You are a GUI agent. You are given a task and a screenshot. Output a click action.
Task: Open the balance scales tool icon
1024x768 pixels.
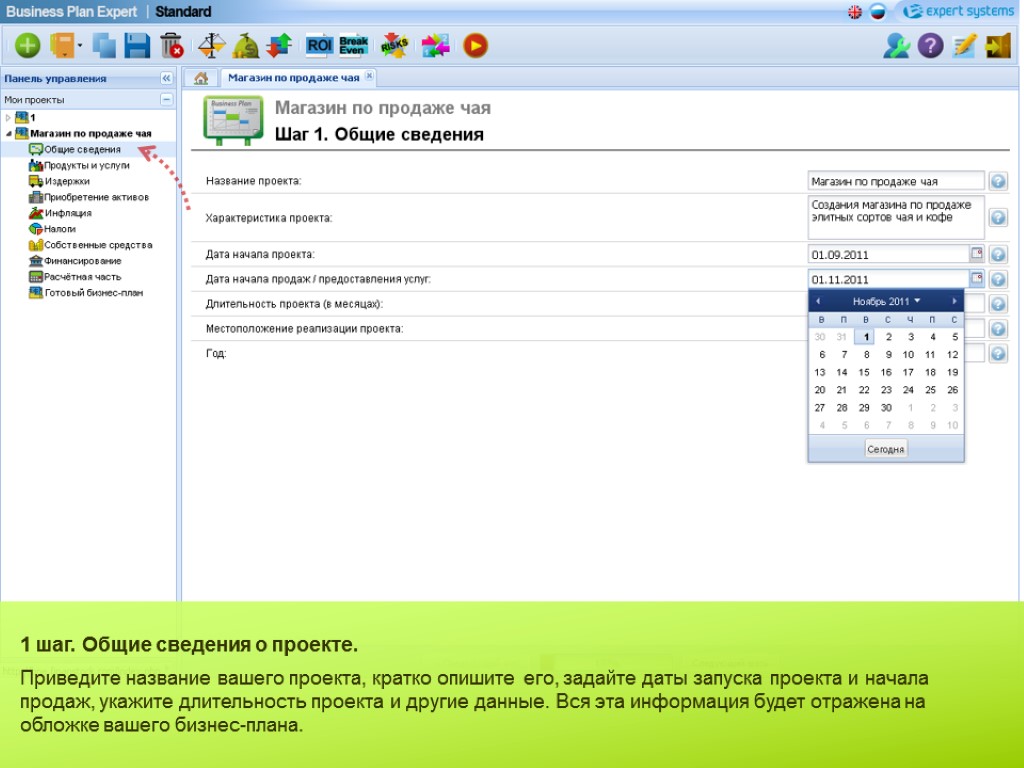pos(212,46)
